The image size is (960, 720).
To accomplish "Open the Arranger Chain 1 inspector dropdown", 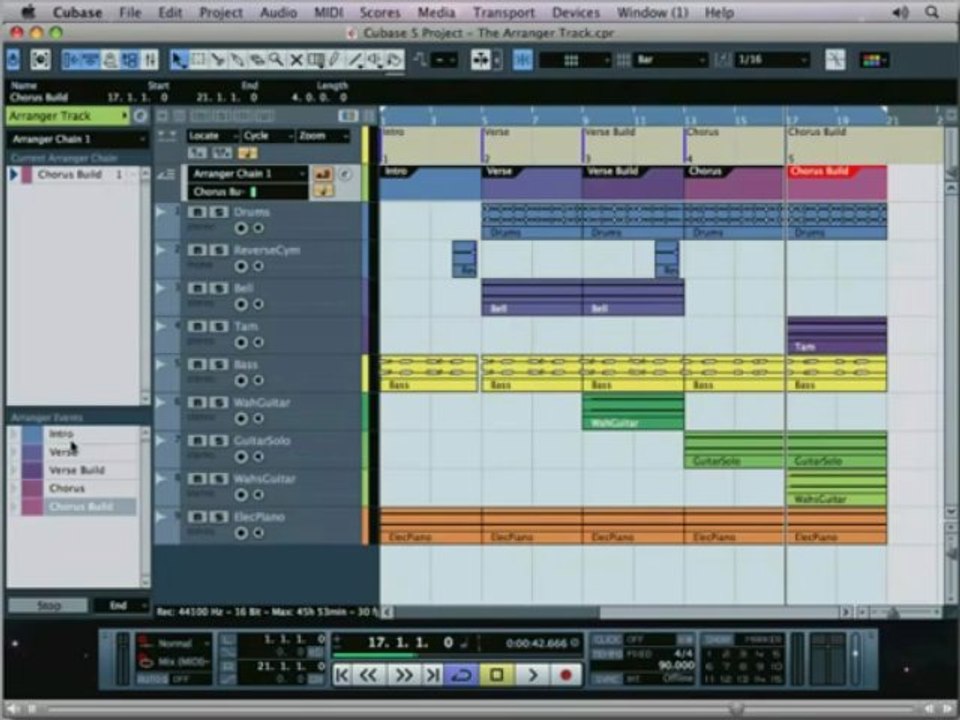I will [x=77, y=139].
